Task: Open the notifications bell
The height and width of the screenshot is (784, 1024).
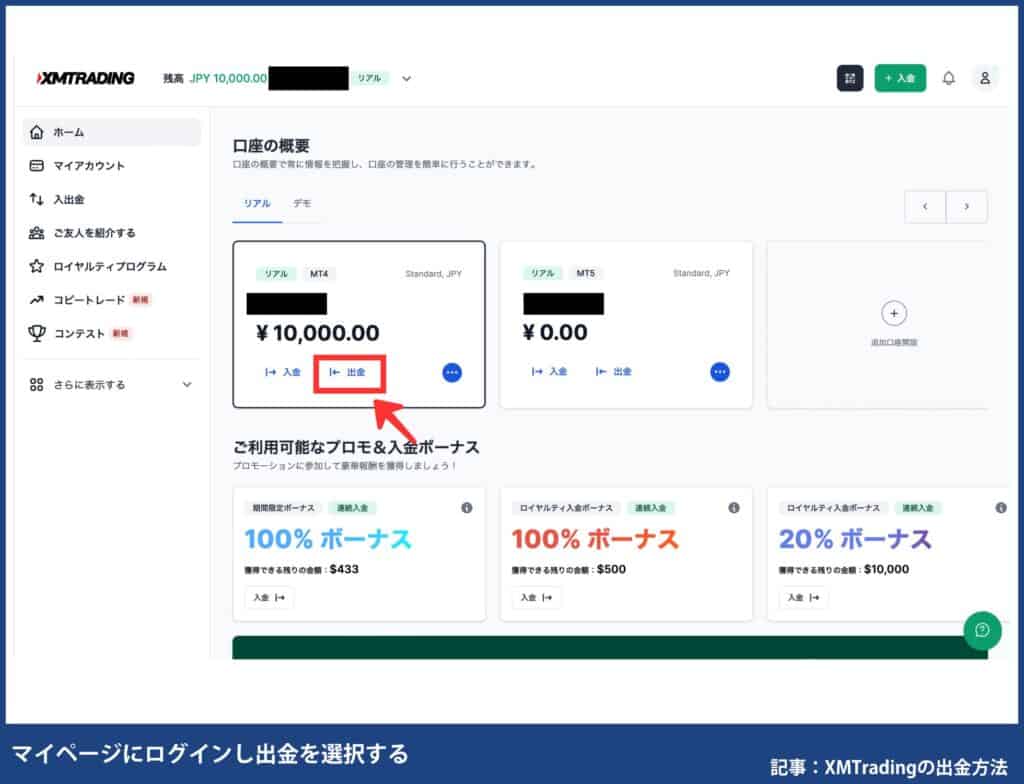Action: [x=948, y=78]
